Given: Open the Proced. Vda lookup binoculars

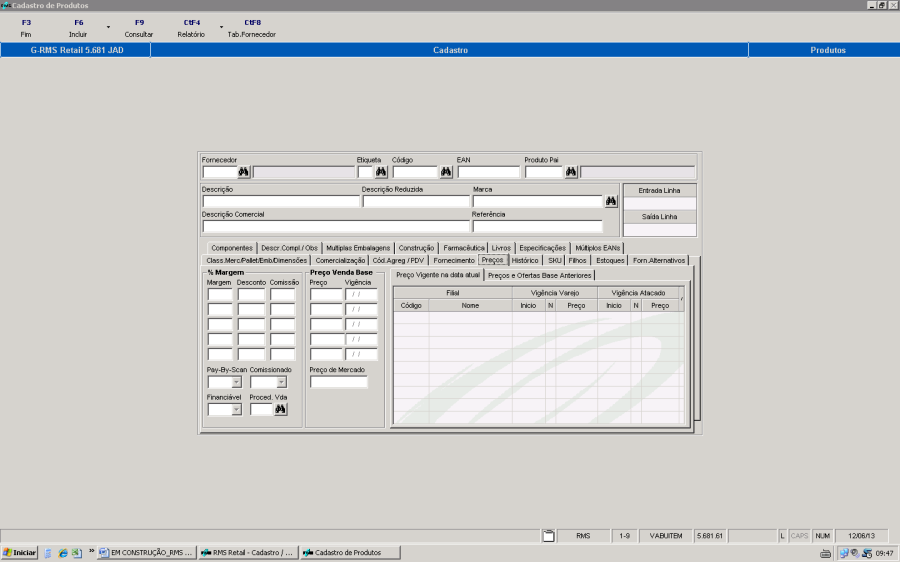Looking at the screenshot, I should tap(281, 409).
